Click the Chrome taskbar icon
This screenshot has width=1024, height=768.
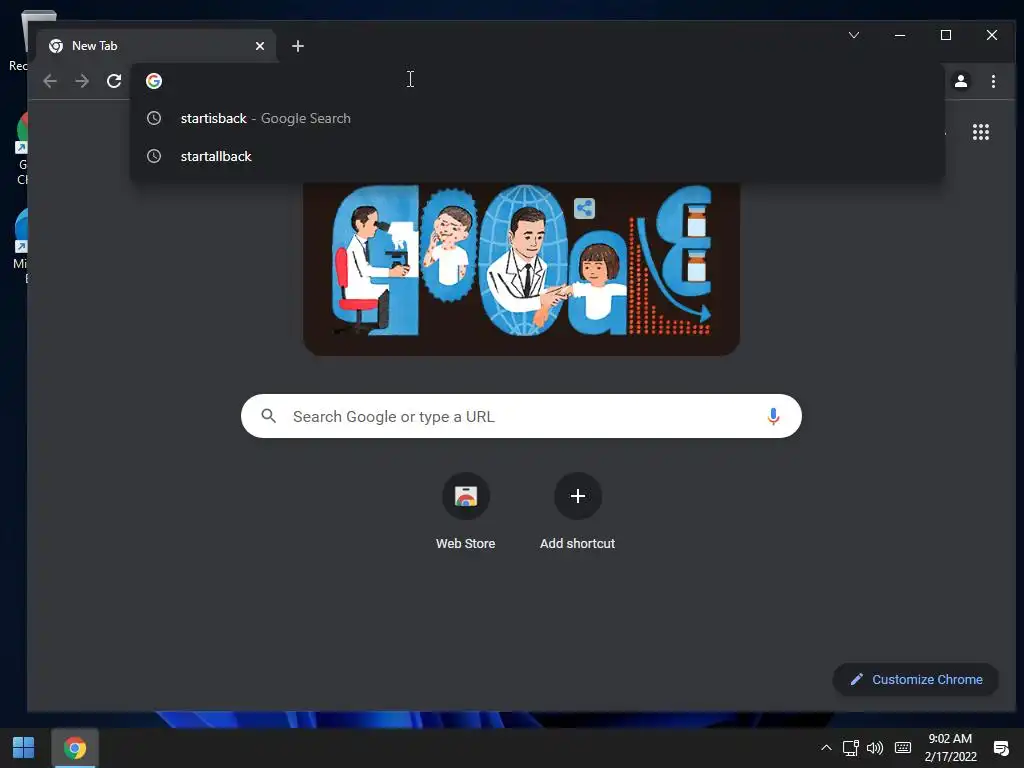74,748
